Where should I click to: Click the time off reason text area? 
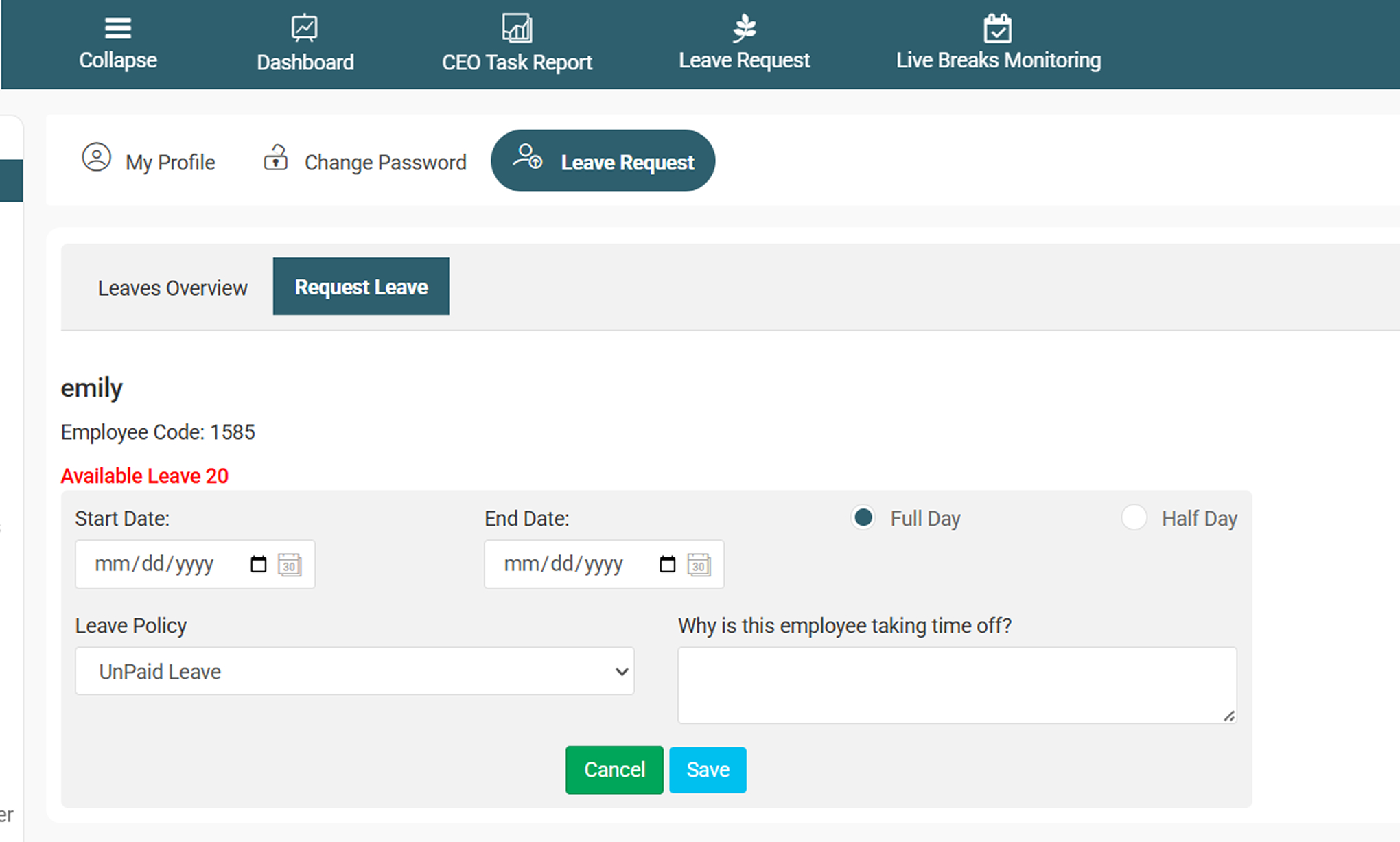(x=957, y=685)
